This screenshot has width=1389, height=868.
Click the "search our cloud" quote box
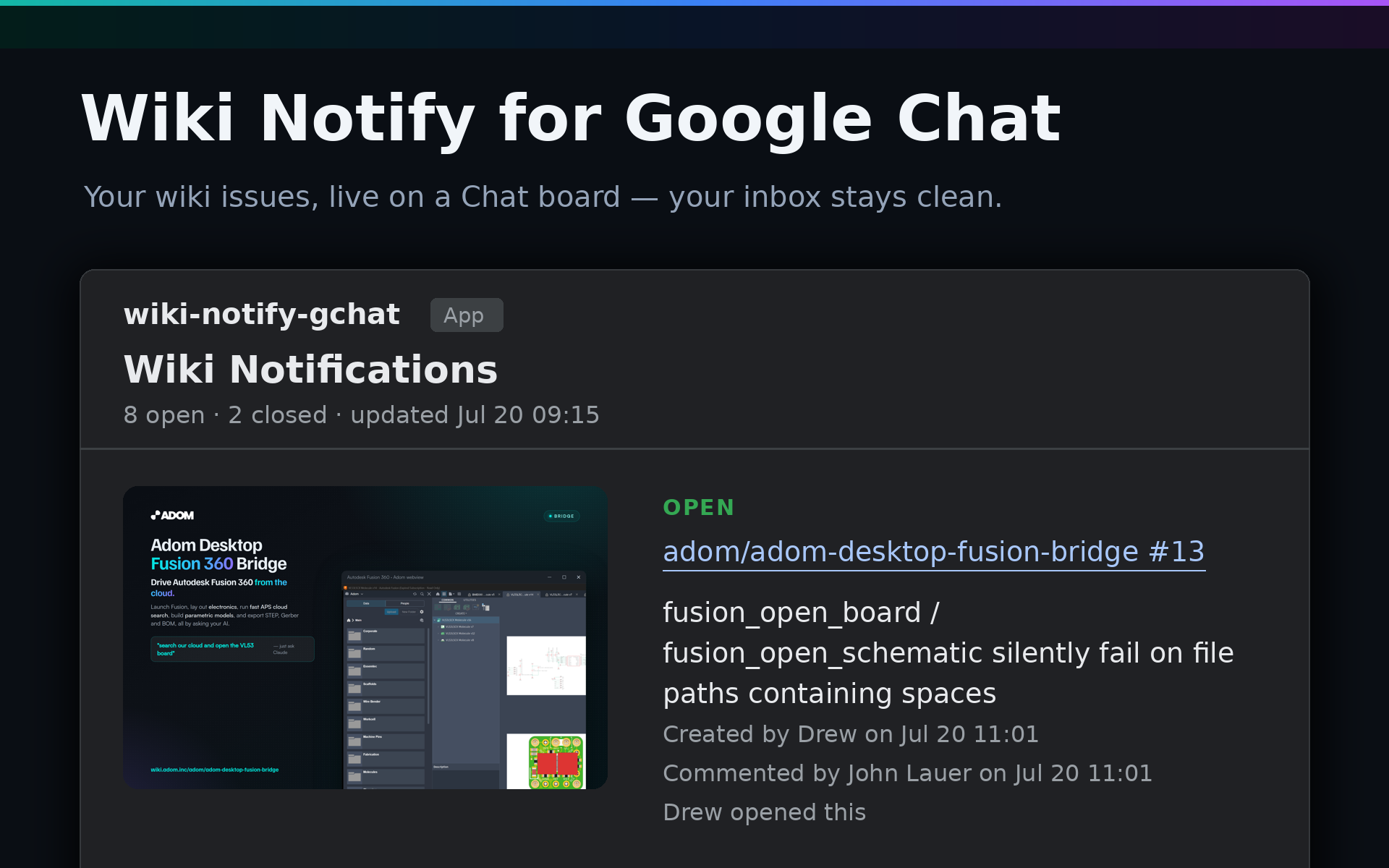pos(232,649)
